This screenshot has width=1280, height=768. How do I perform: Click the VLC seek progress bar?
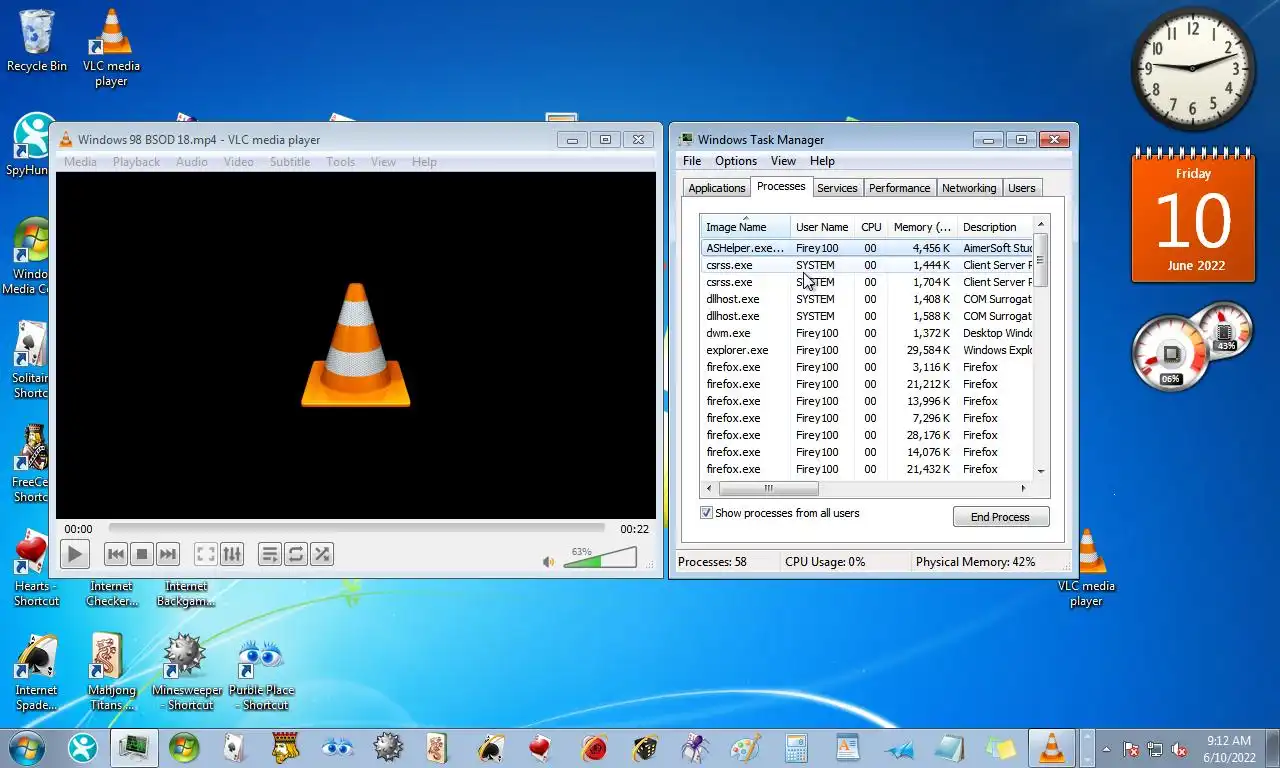coord(357,528)
